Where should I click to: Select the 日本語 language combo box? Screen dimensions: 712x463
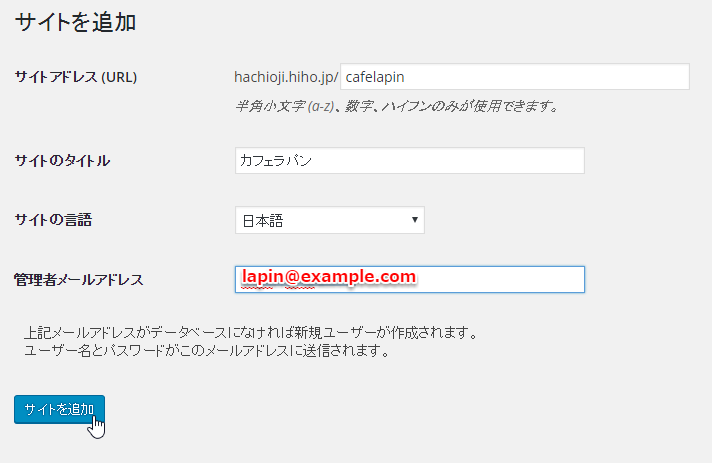pyautogui.click(x=329, y=220)
